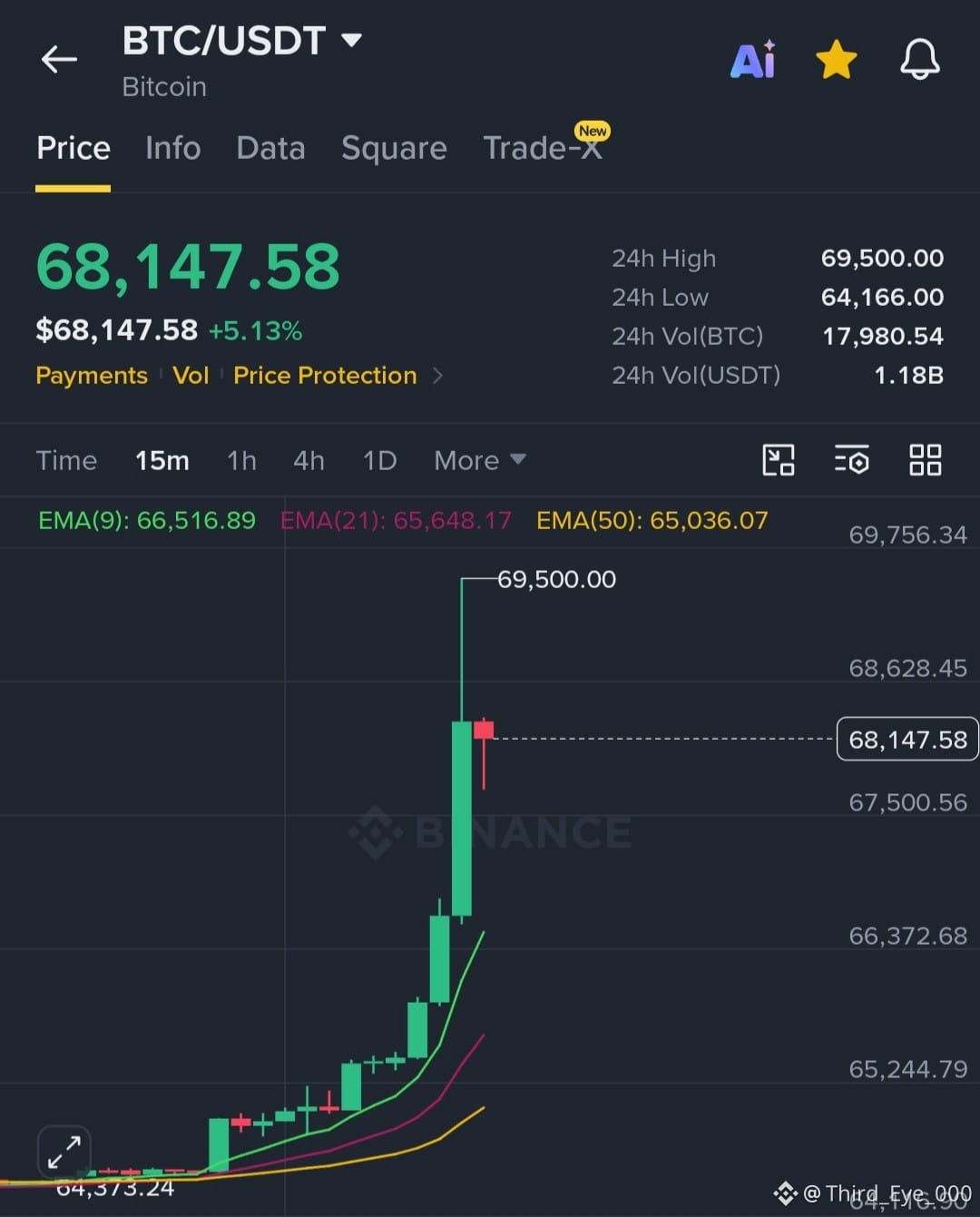Switch to the Data tab
The height and width of the screenshot is (1217, 980).
coord(270,148)
